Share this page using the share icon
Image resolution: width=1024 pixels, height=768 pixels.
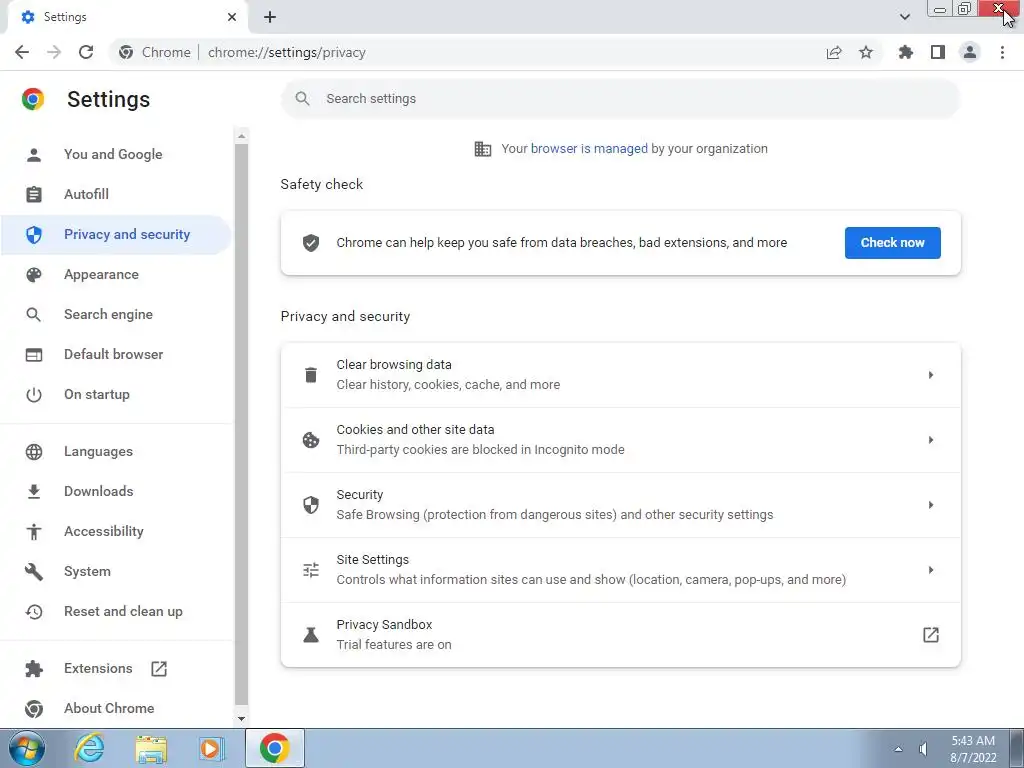tap(834, 52)
